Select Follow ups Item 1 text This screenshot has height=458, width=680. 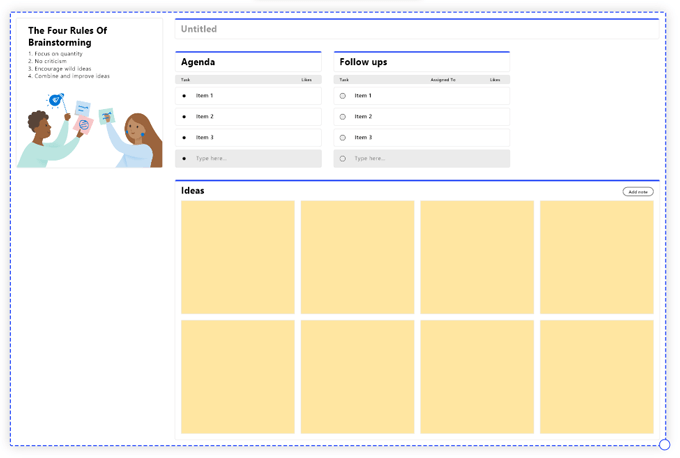pyautogui.click(x=363, y=95)
